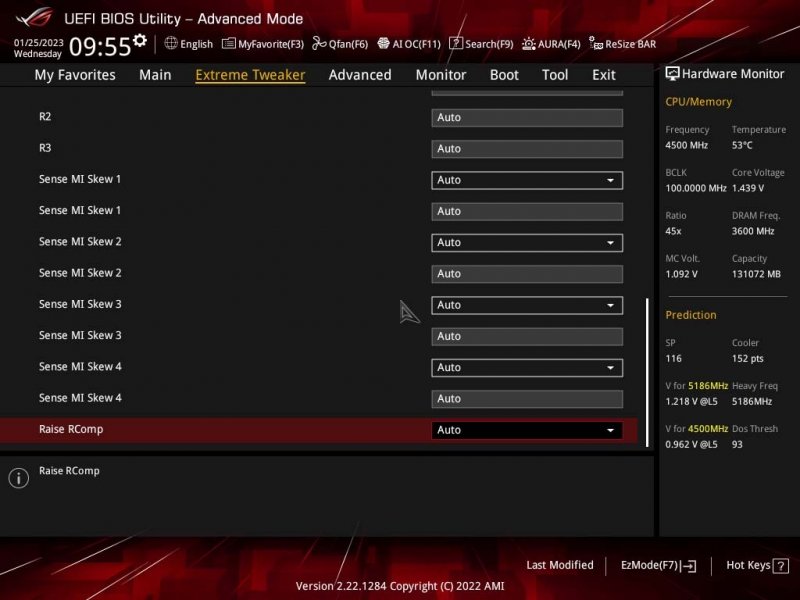Click the Hardware Monitor display icon
The width and height of the screenshot is (800, 600).
(x=672, y=74)
